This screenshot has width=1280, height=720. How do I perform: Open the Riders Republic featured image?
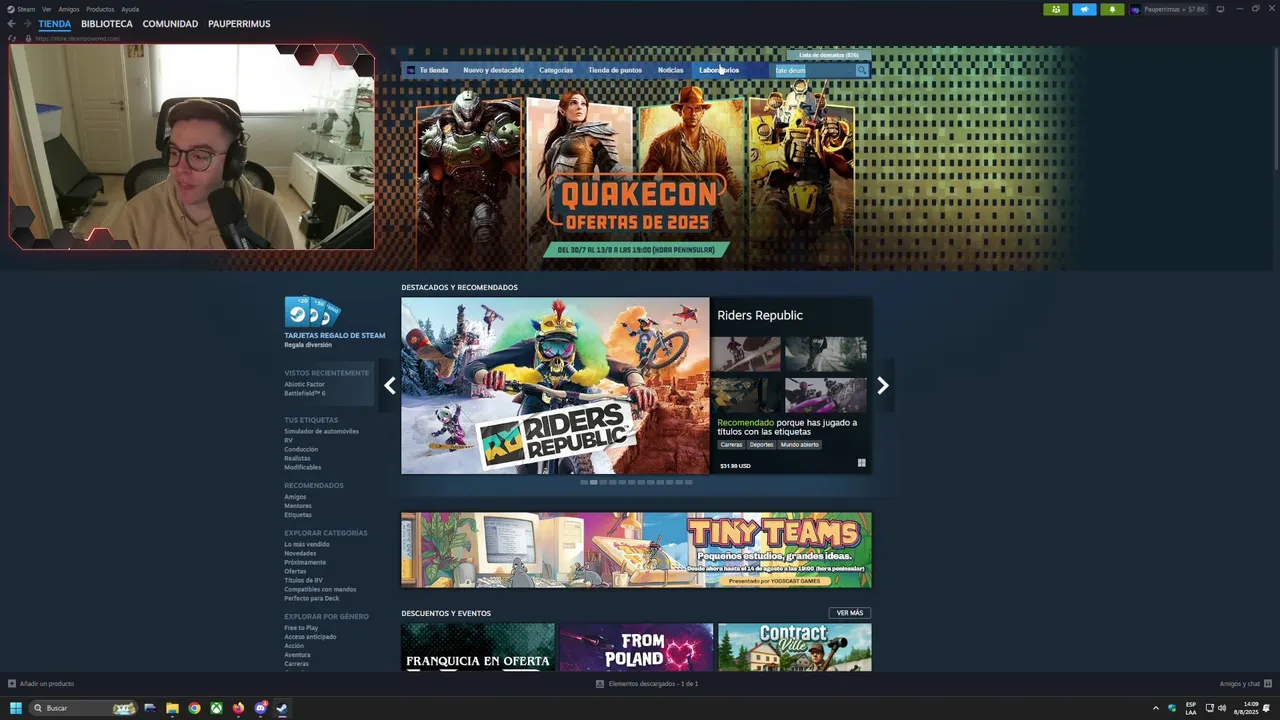(555, 385)
